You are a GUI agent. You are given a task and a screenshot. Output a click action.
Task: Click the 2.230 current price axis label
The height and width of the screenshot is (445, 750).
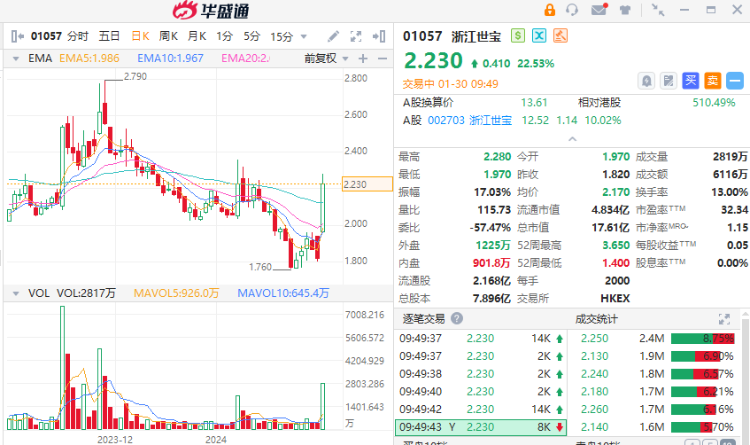(367, 184)
